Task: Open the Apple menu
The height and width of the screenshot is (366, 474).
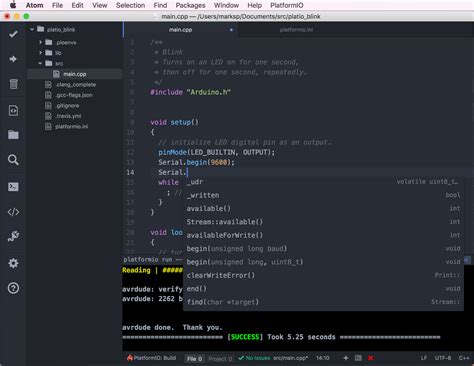Action: pyautogui.click(x=13, y=5)
